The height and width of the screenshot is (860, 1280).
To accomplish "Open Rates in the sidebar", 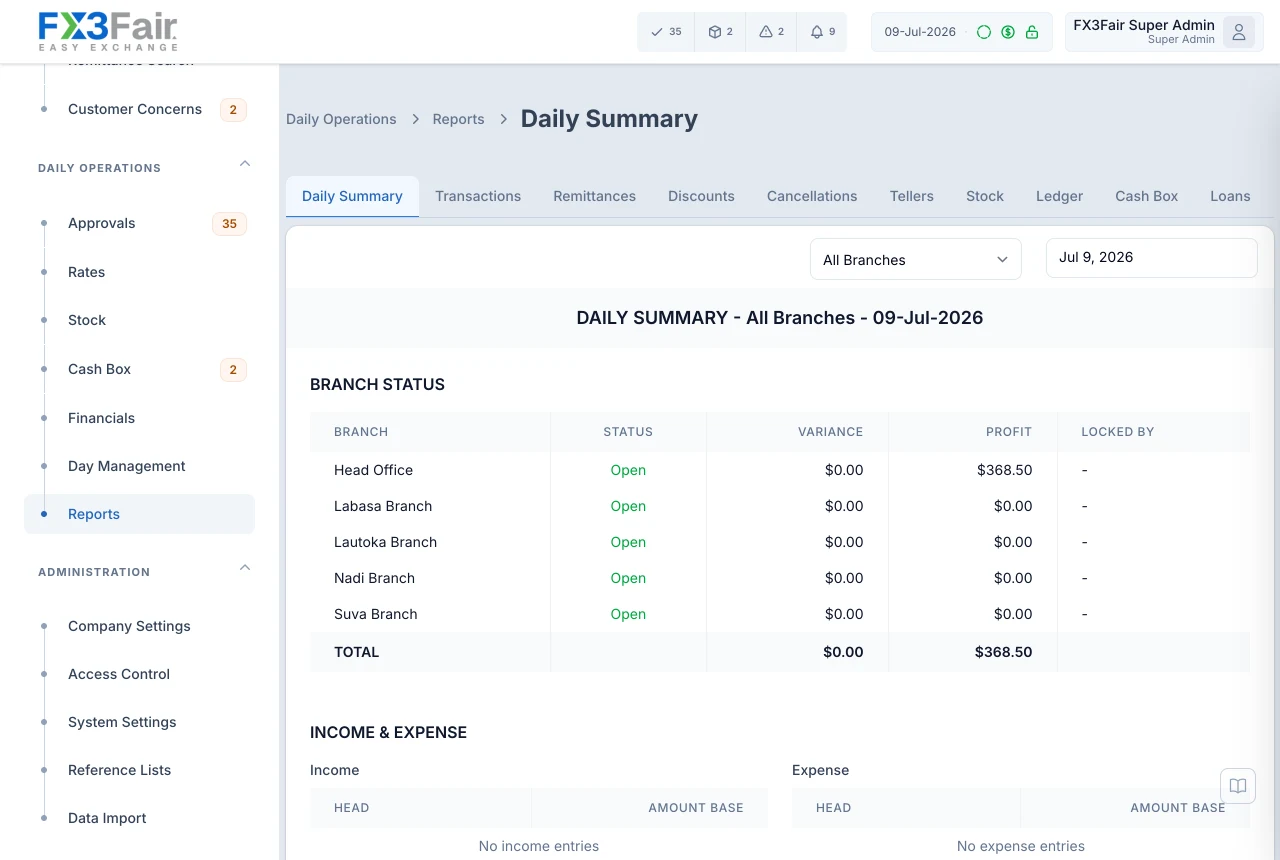I will click(x=139, y=272).
